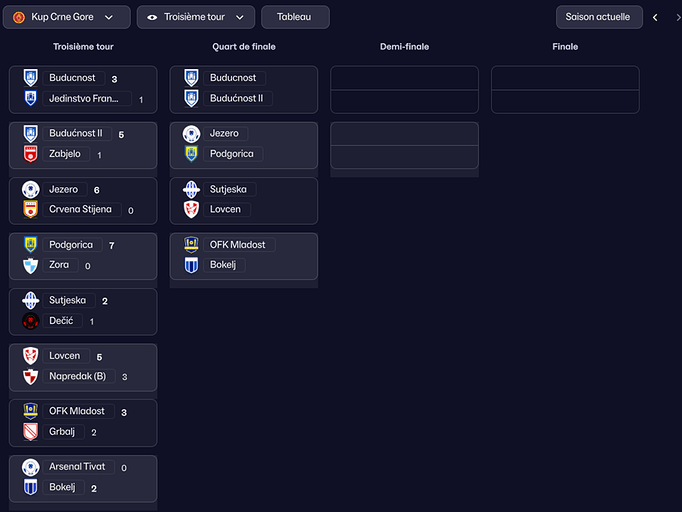The height and width of the screenshot is (512, 682).
Task: Click the Zora club crest icon
Action: [x=30, y=265]
